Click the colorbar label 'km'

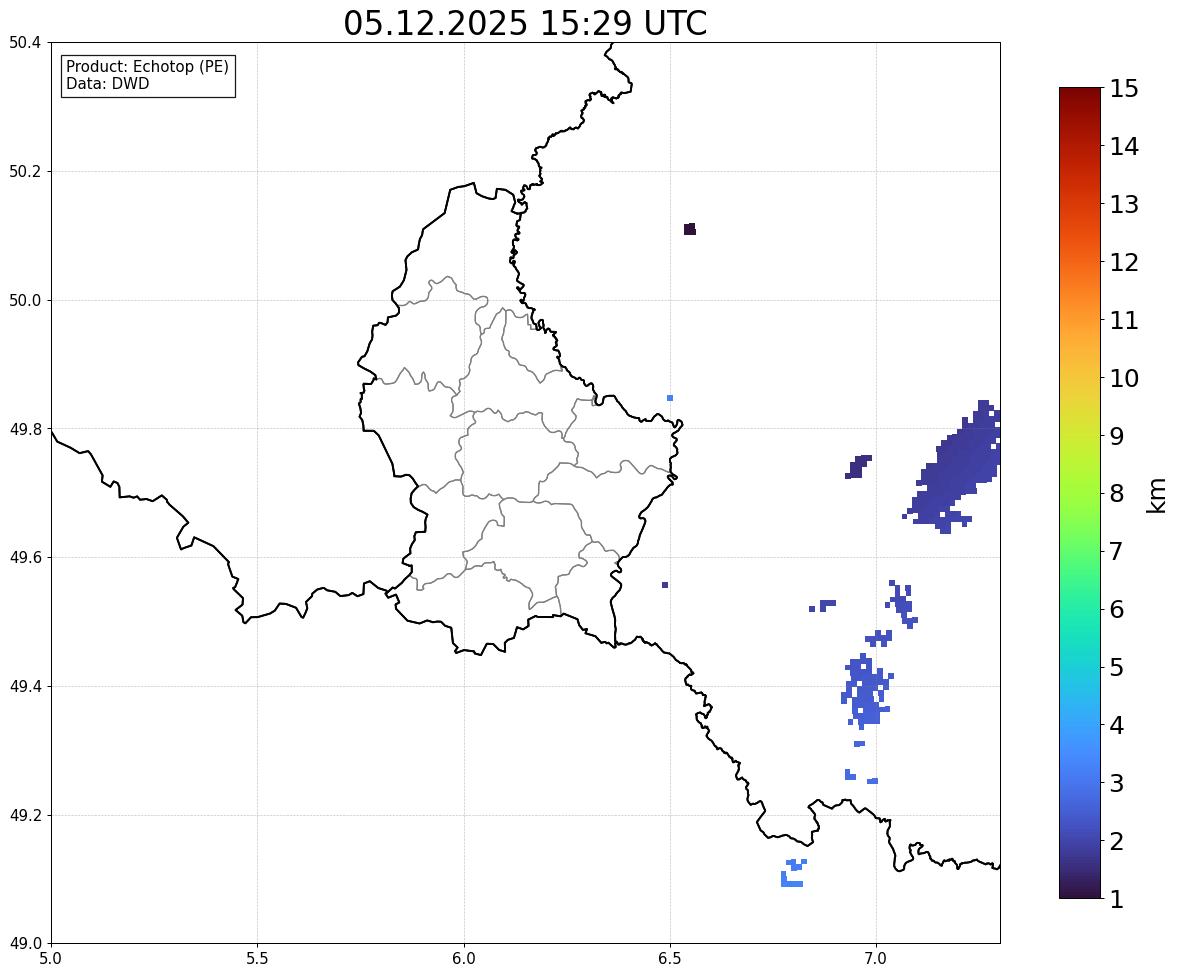click(x=1156, y=495)
